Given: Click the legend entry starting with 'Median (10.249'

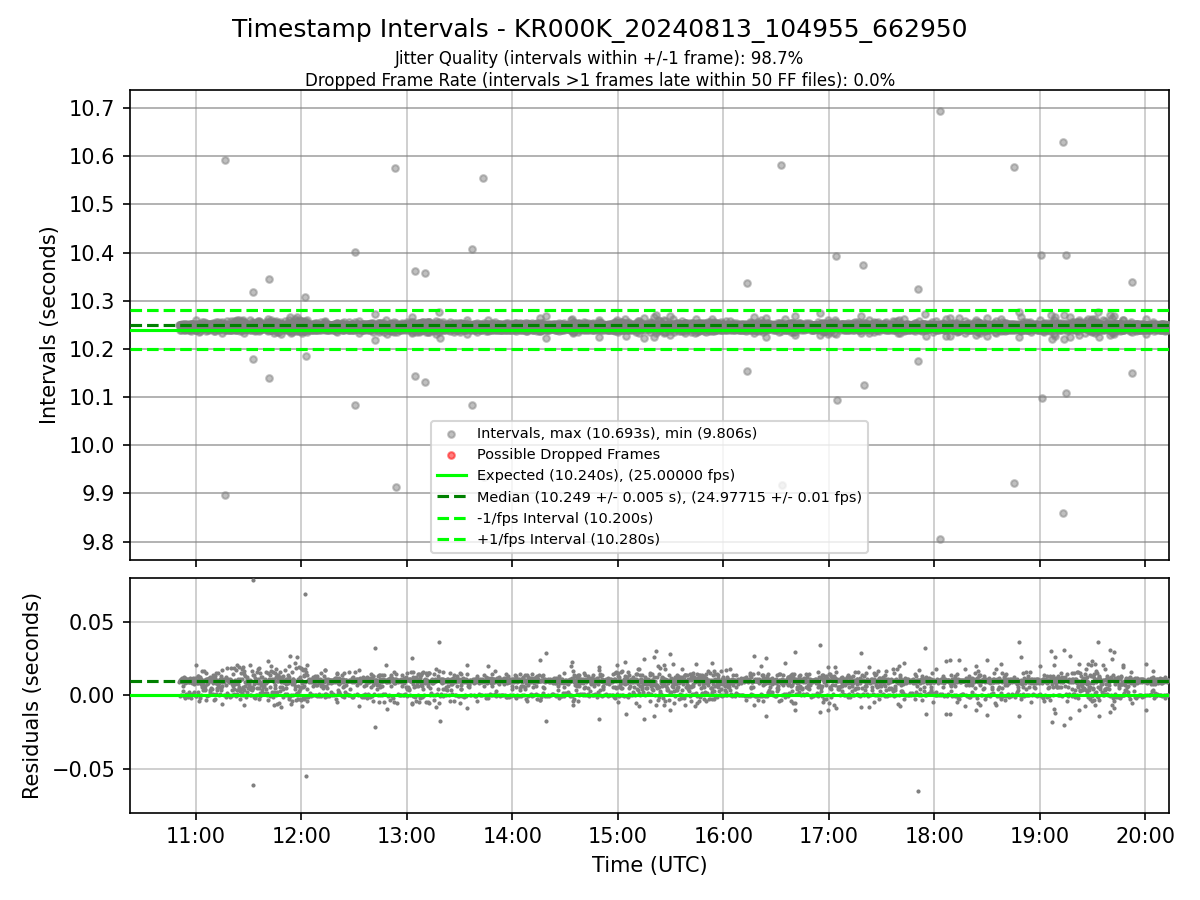Looking at the screenshot, I should [x=669, y=496].
